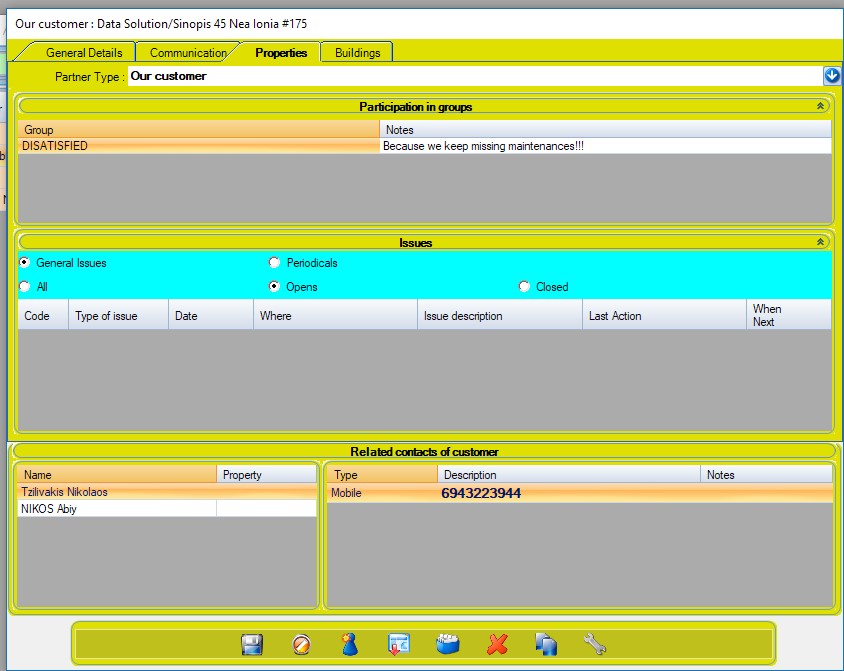The height and width of the screenshot is (671, 844).
Task: Click the calendar with red arrow icon
Action: point(399,645)
